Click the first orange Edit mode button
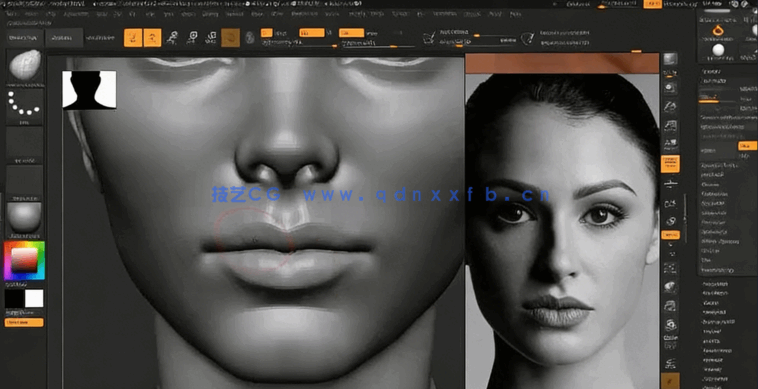The image size is (758, 389). click(133, 38)
